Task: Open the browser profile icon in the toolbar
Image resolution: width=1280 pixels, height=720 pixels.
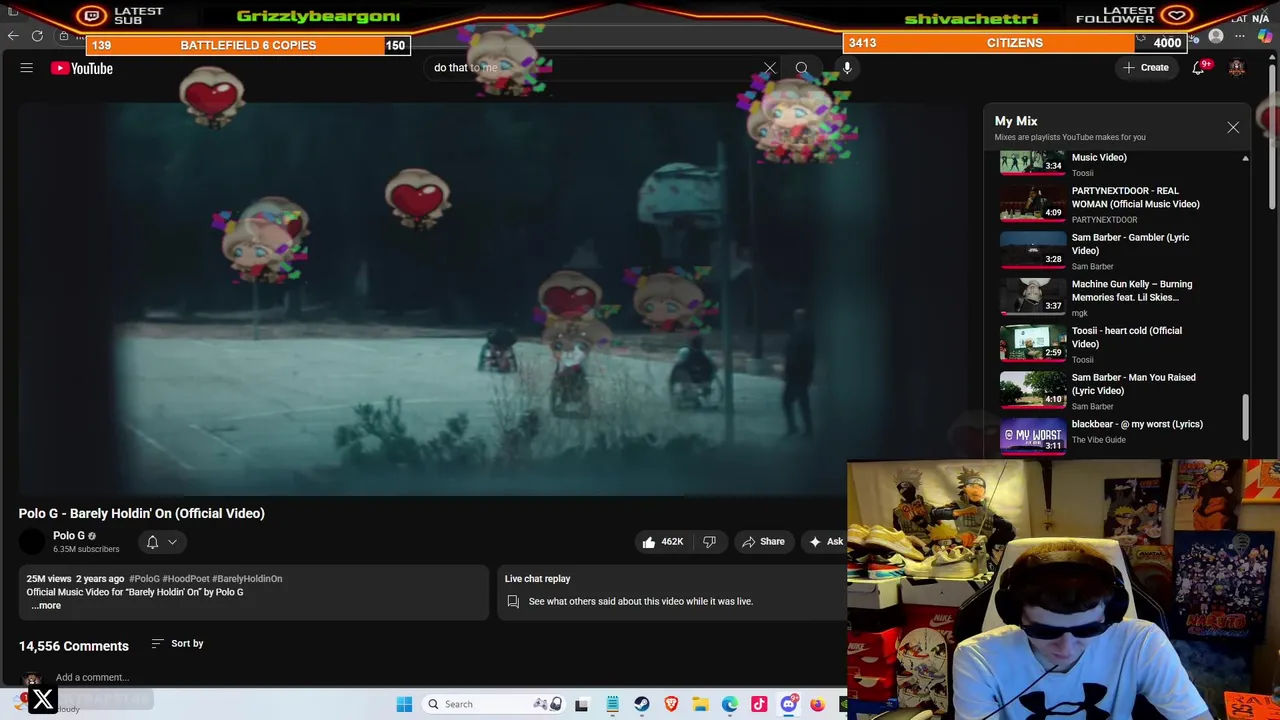Action: [1216, 37]
